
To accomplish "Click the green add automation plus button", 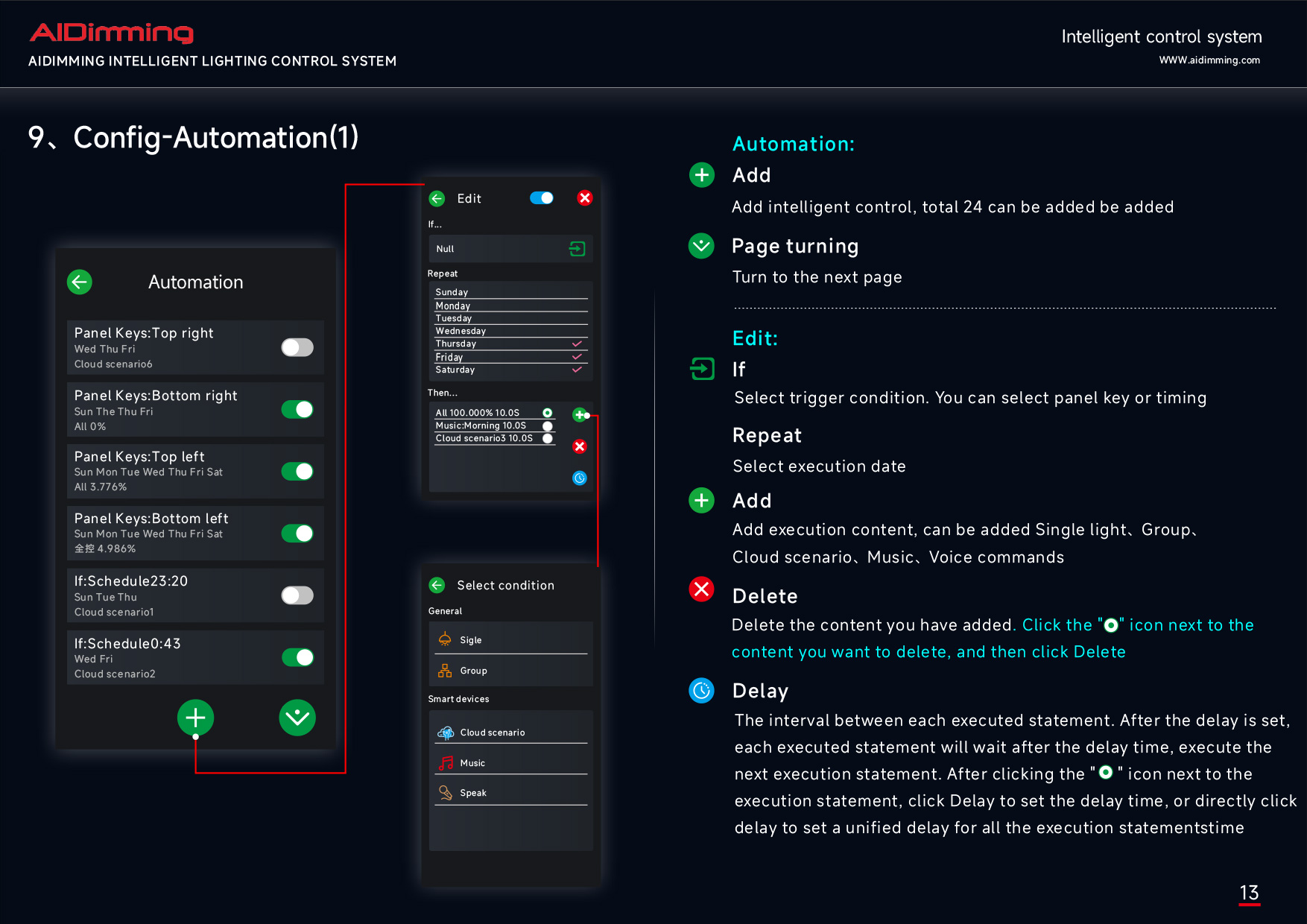I will point(195,718).
